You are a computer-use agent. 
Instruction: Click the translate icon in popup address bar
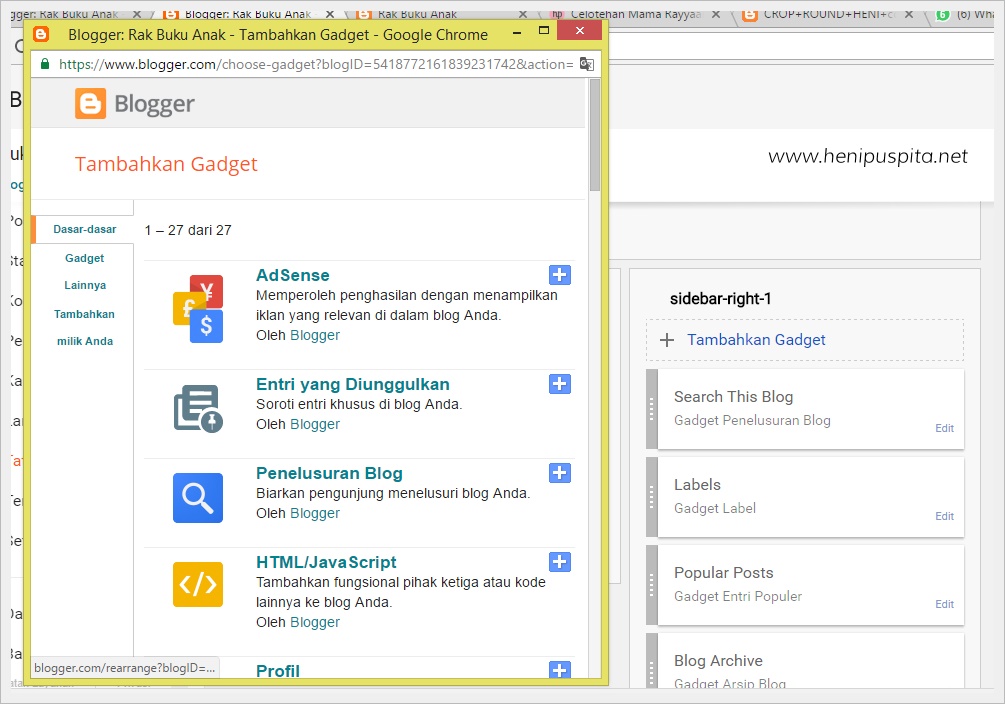[586, 64]
